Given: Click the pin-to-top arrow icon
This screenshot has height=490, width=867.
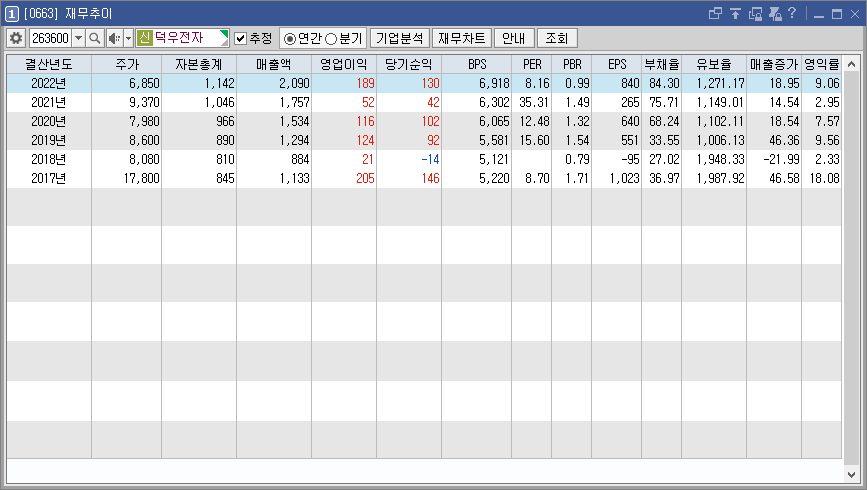Looking at the screenshot, I should [x=735, y=13].
